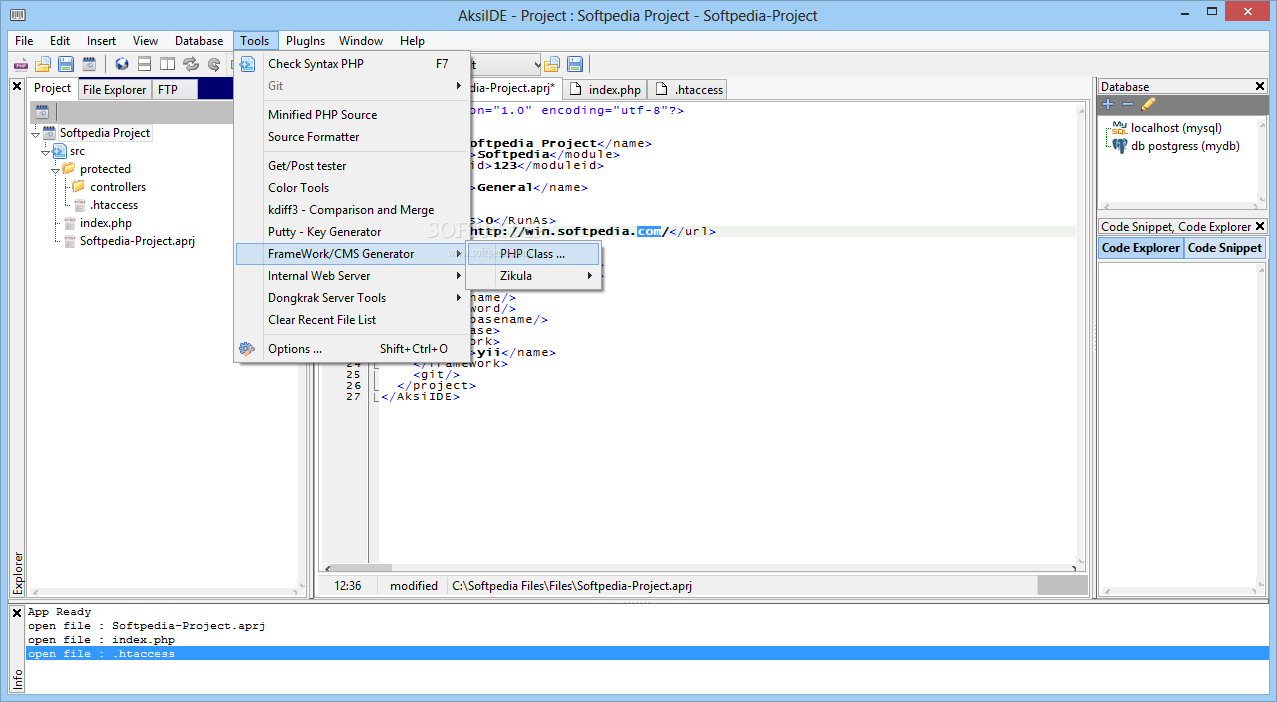This screenshot has width=1277, height=702.
Task: Open the File menu
Action: tap(24, 41)
